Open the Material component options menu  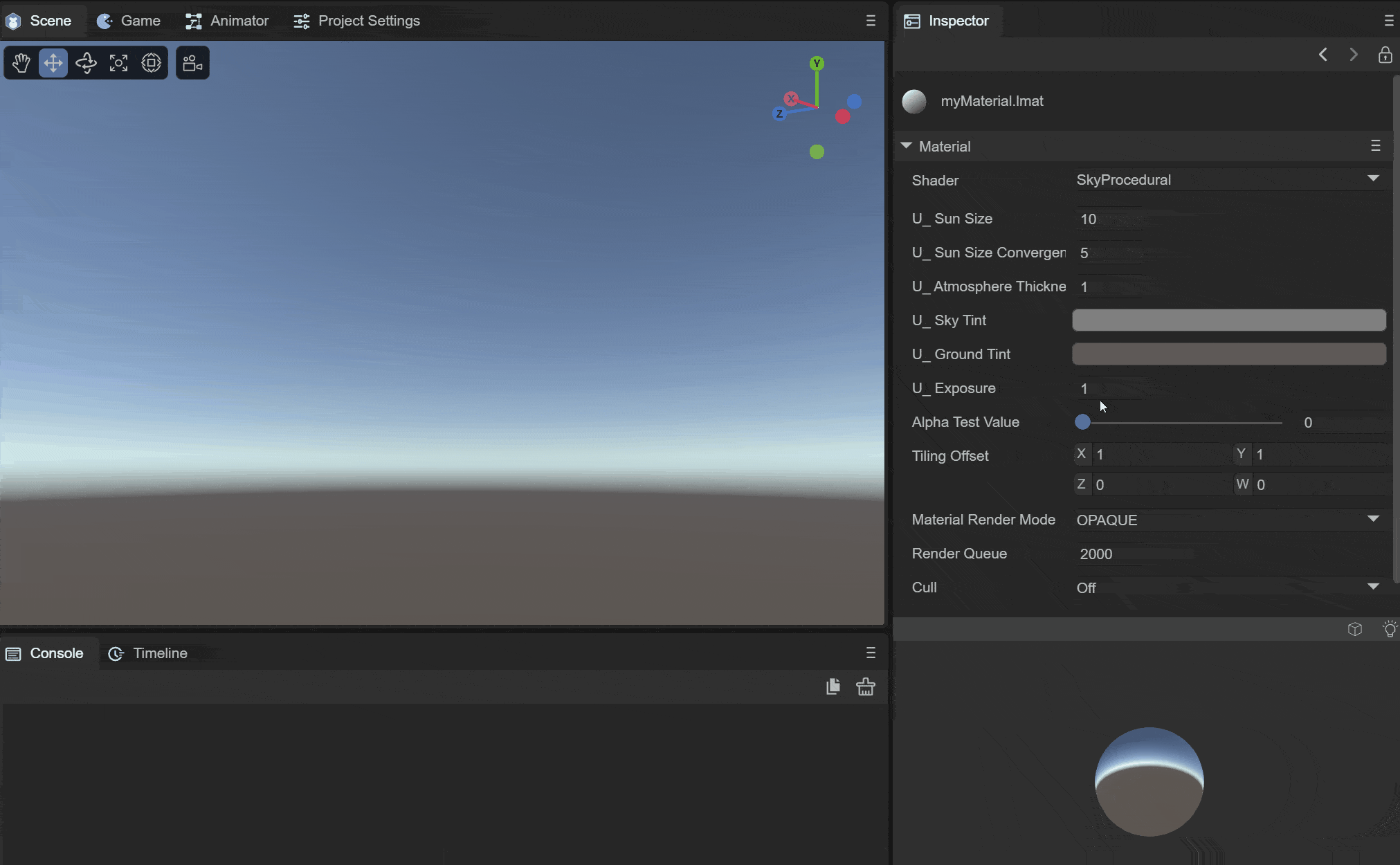pyautogui.click(x=1375, y=146)
